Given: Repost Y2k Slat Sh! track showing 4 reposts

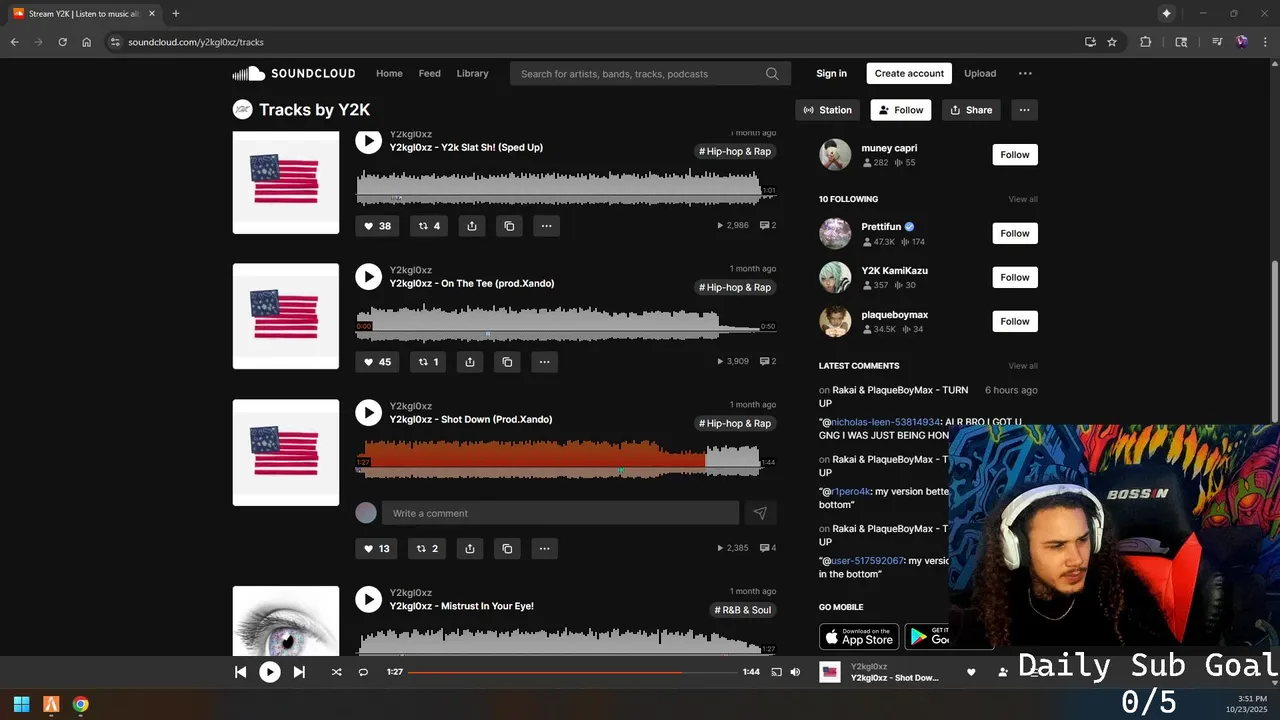Looking at the screenshot, I should [x=429, y=226].
